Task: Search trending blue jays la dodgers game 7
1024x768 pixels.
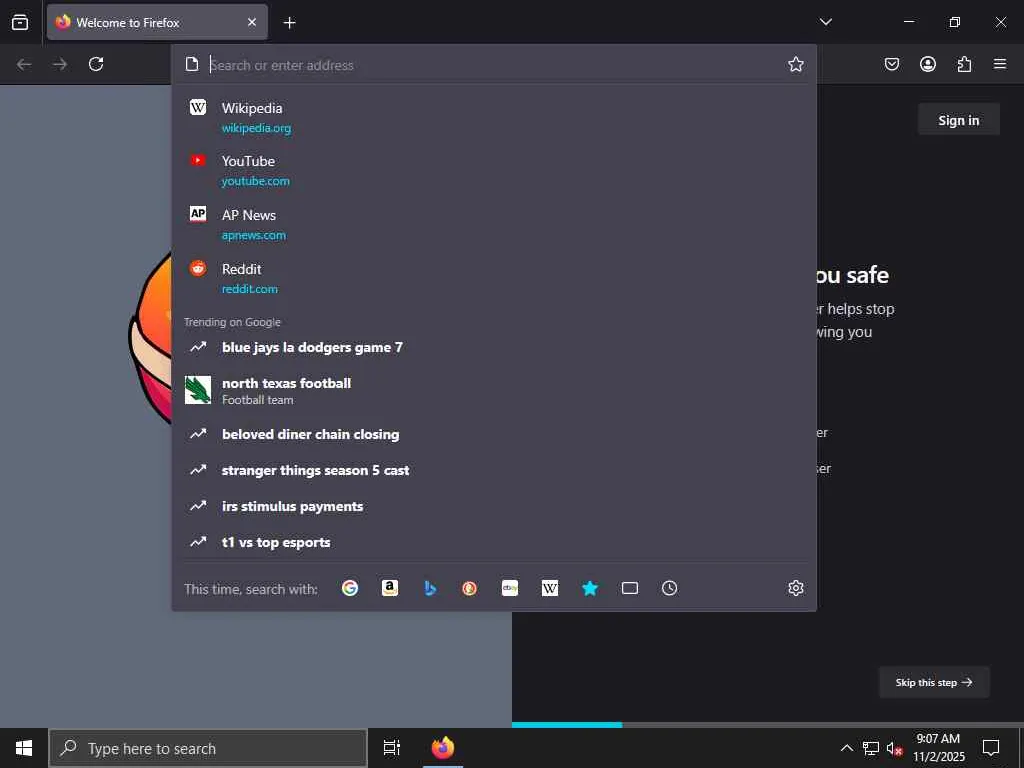Action: pyautogui.click(x=494, y=347)
